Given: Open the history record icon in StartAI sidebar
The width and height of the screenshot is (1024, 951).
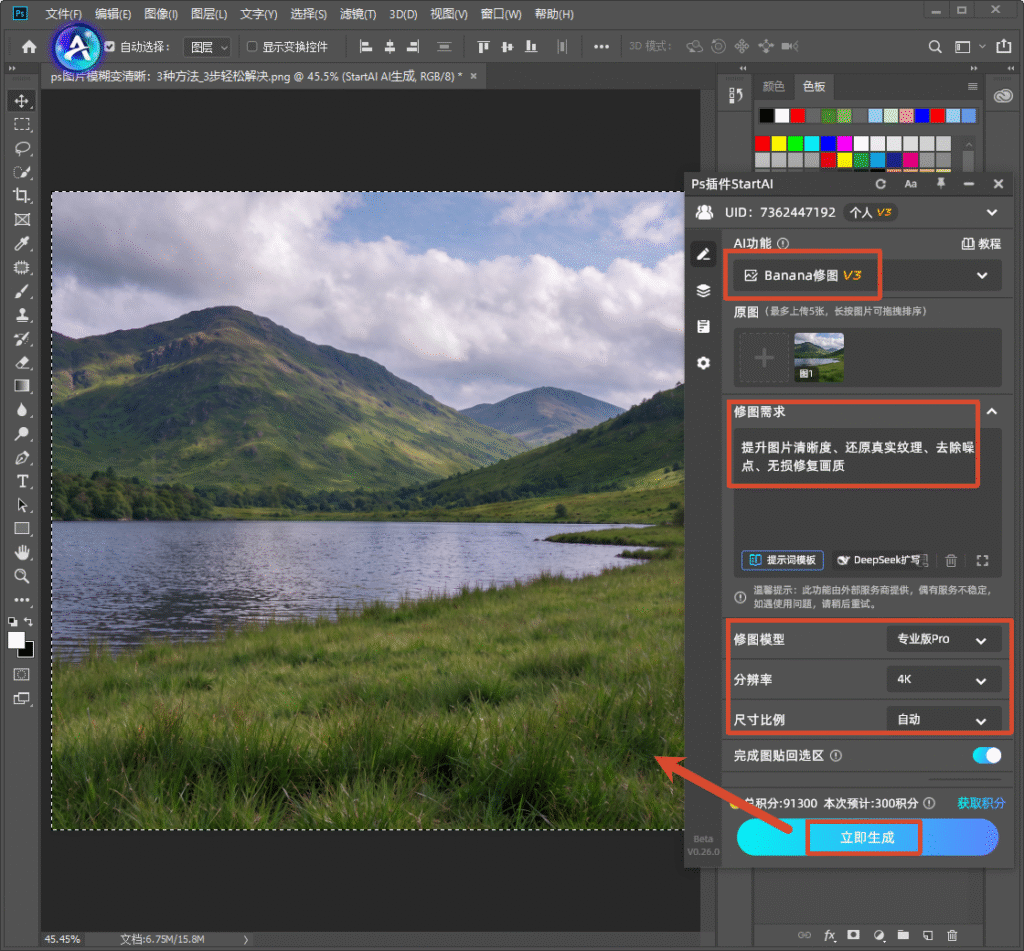Looking at the screenshot, I should [x=703, y=327].
